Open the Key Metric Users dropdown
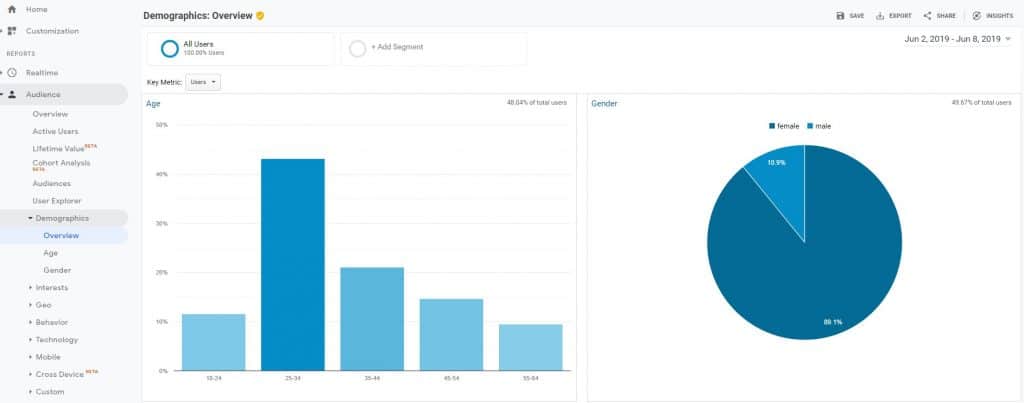1024x403 pixels. tap(203, 82)
